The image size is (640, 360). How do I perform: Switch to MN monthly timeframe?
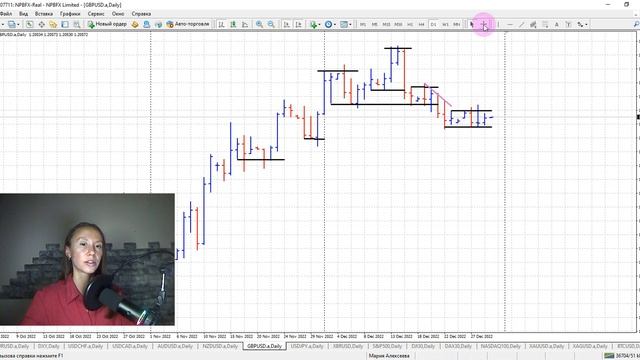click(457, 24)
